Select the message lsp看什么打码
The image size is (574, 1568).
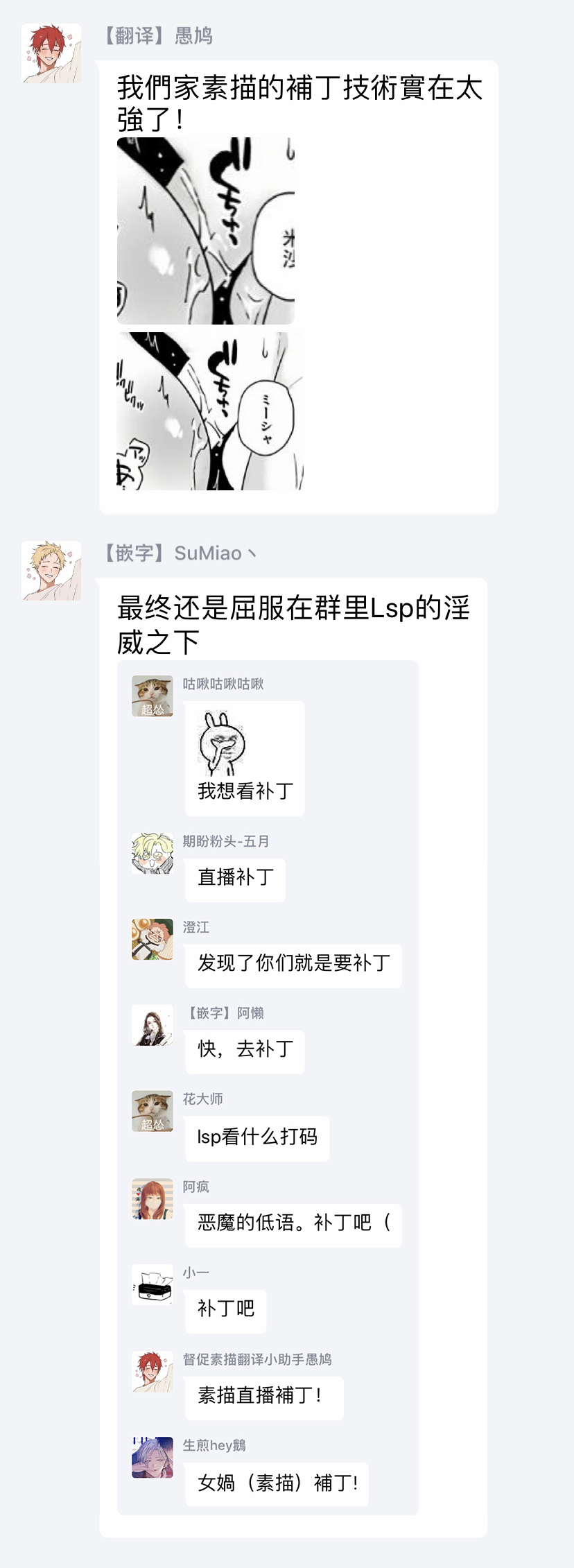click(257, 1138)
